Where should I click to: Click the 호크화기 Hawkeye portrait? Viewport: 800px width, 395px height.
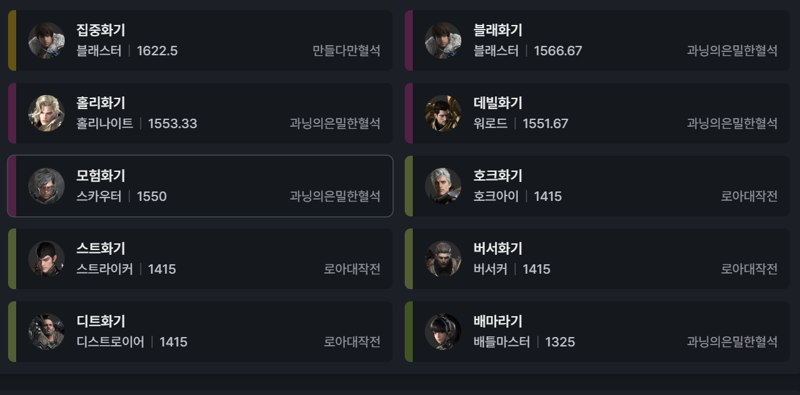(443, 186)
